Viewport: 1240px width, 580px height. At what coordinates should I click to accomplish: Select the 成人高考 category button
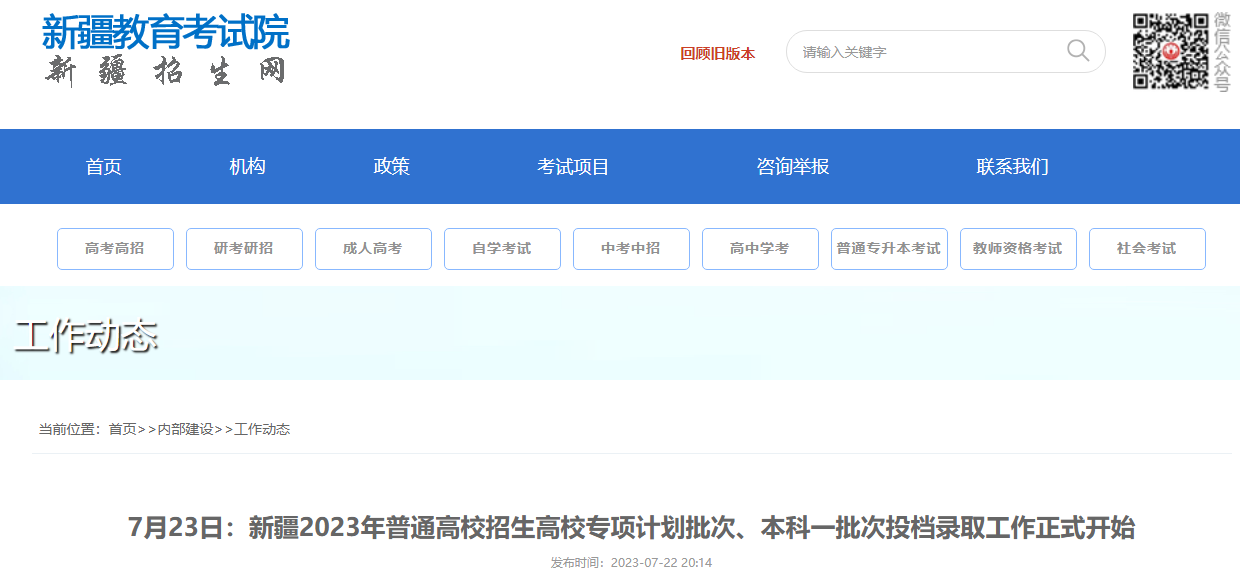(373, 249)
